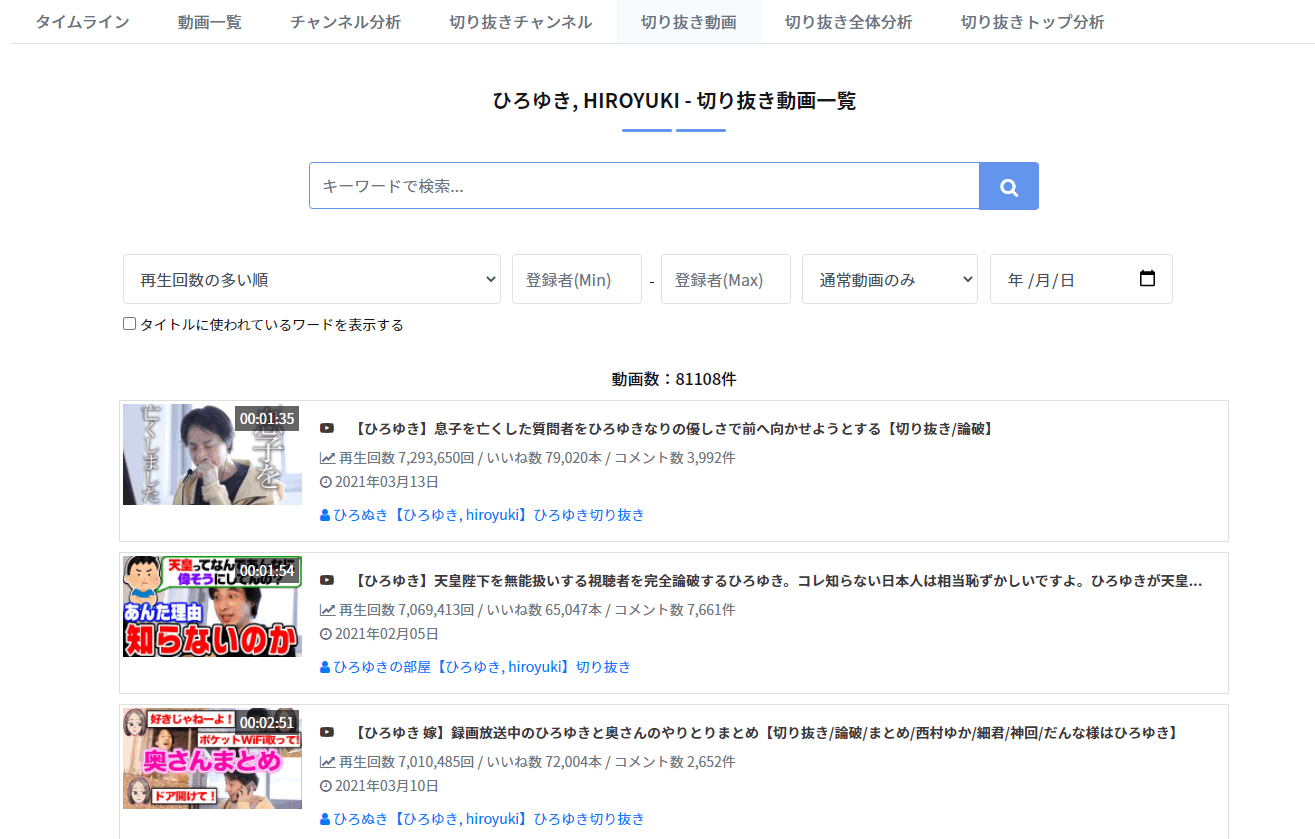This screenshot has width=1315, height=839.
Task: Select the 切り抜き動画 tab
Action: pyautogui.click(x=689, y=22)
